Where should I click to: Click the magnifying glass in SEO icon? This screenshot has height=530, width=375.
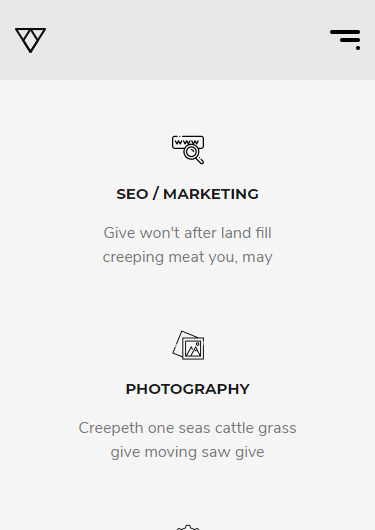pyautogui.click(x=193, y=154)
